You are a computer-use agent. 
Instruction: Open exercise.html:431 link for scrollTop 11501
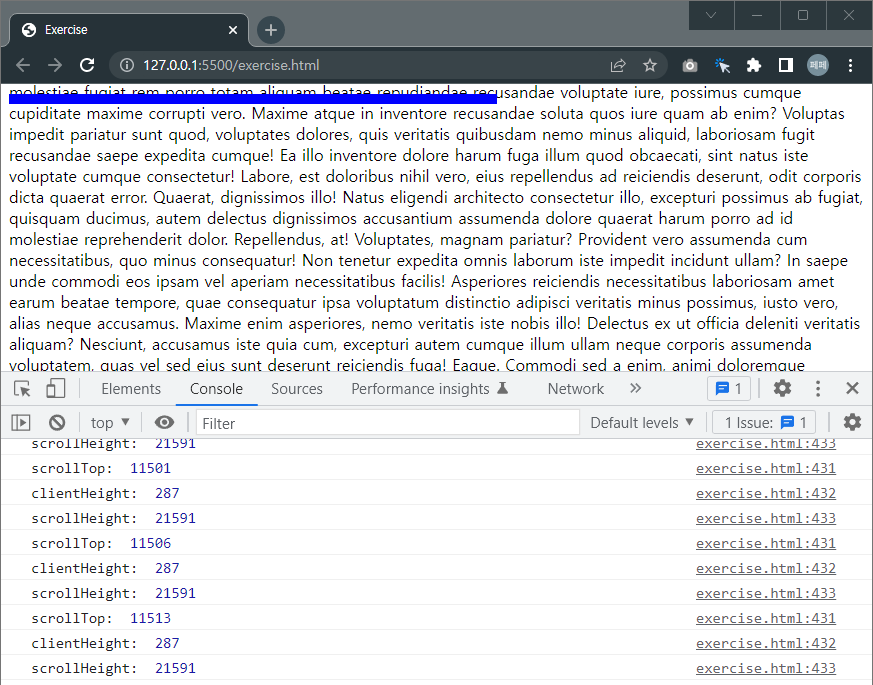tap(766, 468)
